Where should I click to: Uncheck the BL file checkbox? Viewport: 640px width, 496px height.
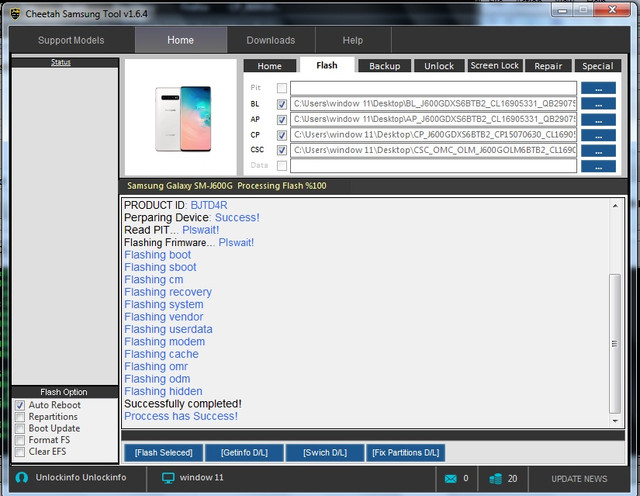point(282,104)
